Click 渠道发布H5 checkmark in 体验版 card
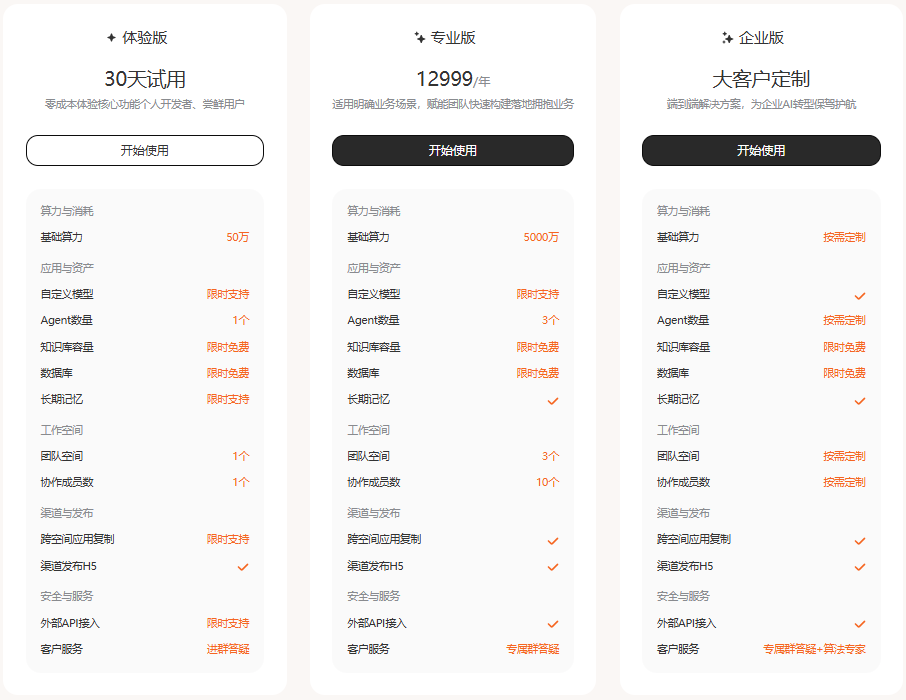906x700 pixels. (243, 567)
